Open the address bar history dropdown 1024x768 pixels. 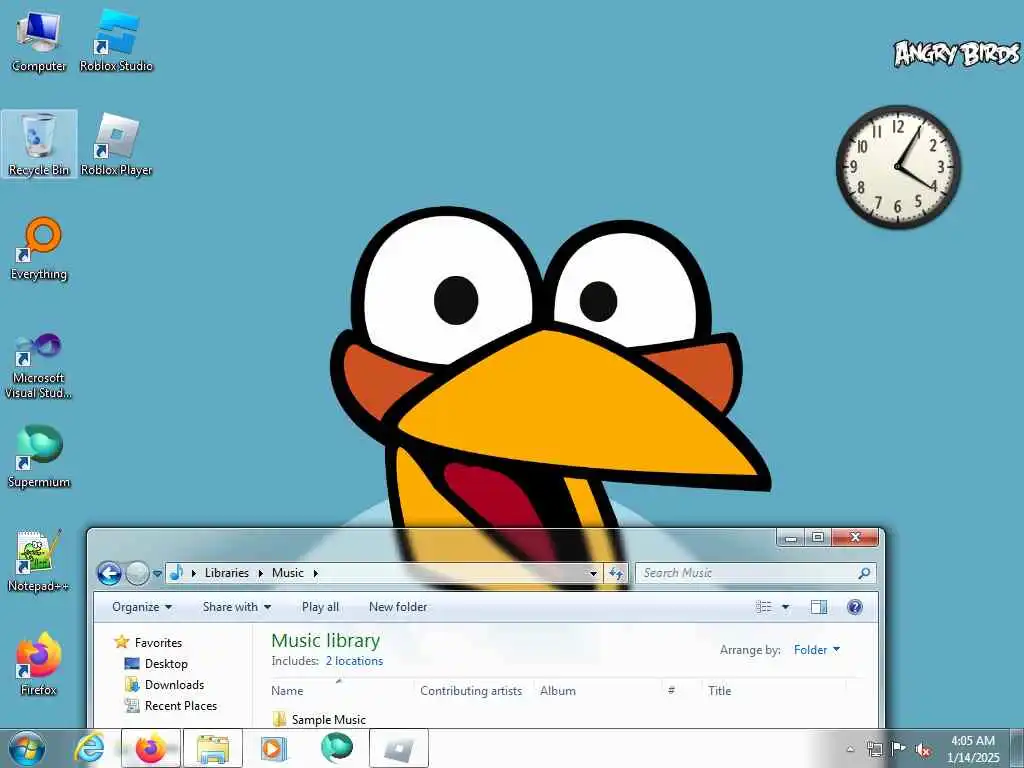pos(593,573)
